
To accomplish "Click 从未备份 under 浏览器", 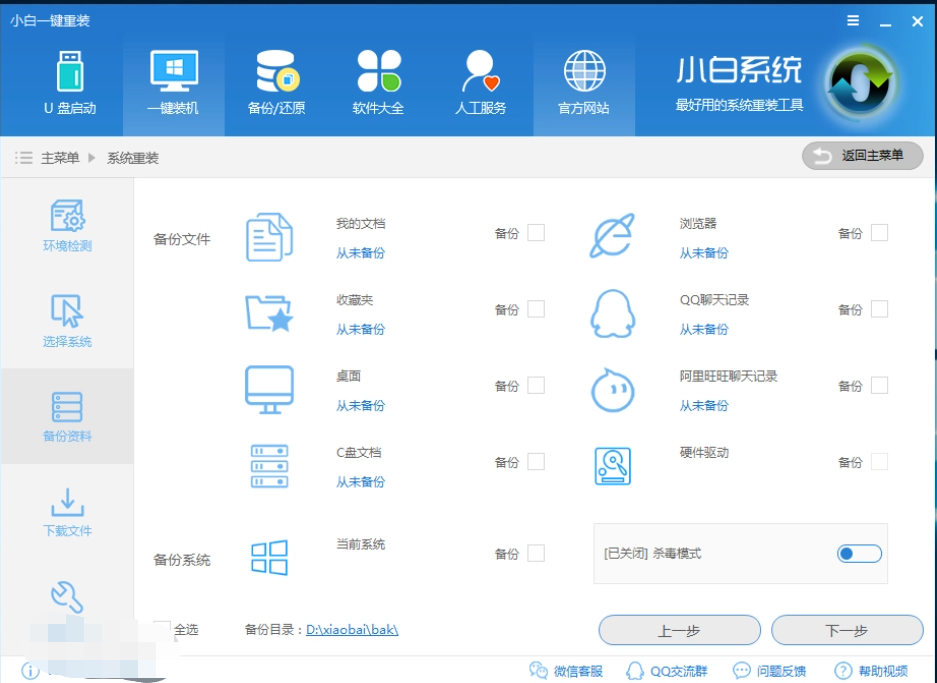I will click(x=704, y=253).
